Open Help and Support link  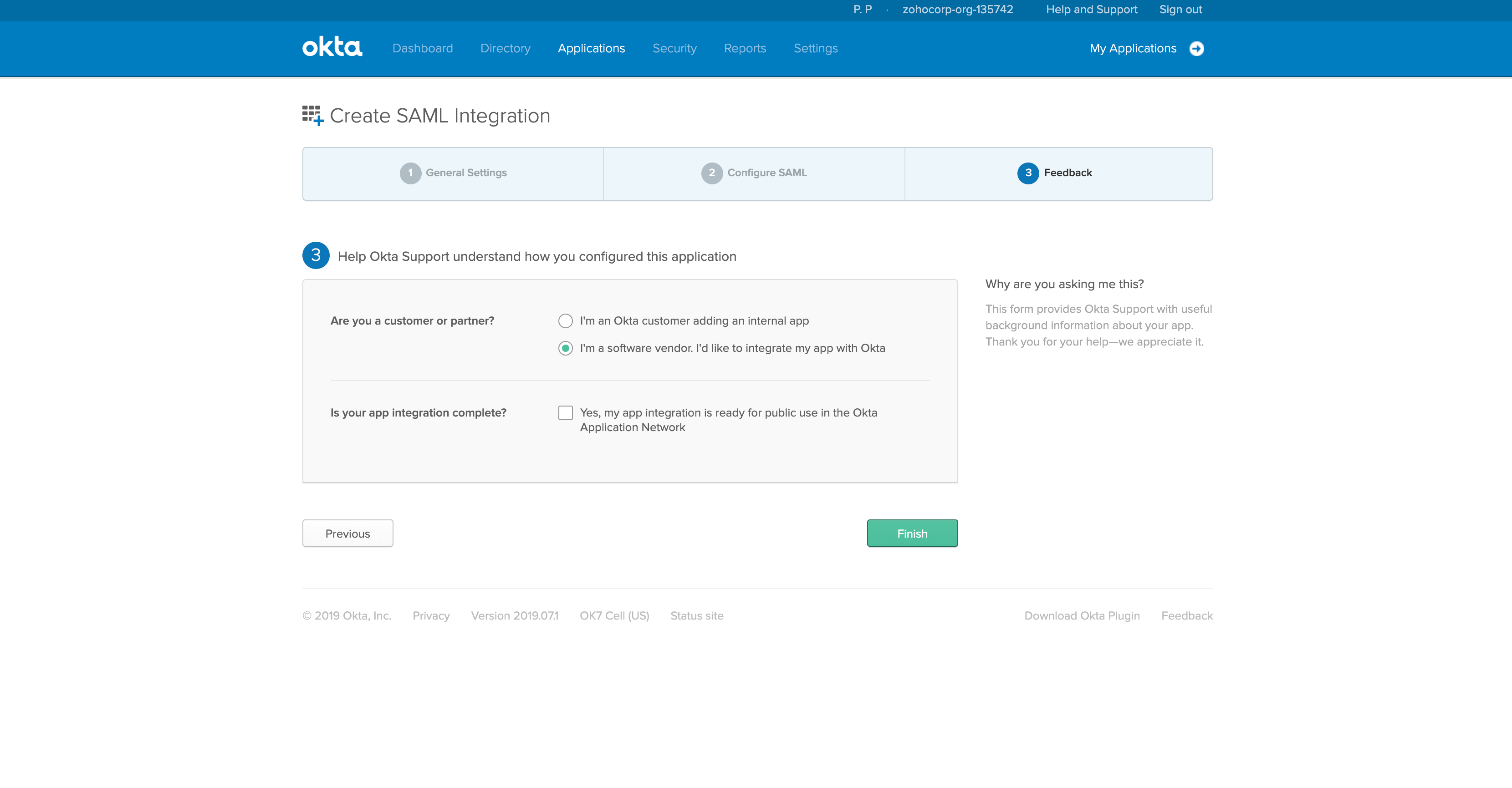pyautogui.click(x=1091, y=10)
